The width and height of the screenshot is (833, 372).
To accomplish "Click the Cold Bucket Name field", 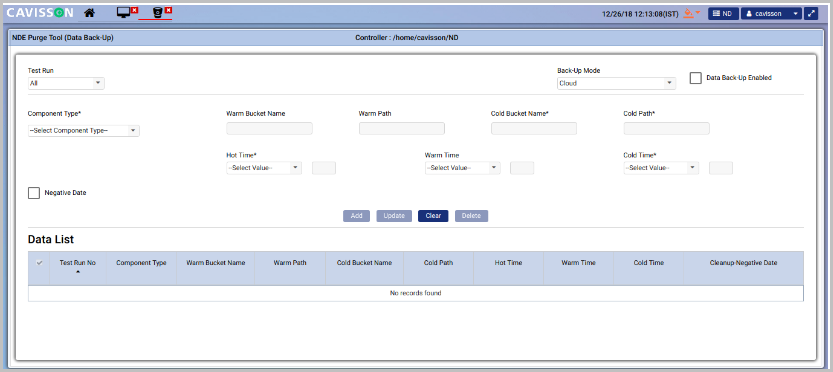I will click(534, 128).
